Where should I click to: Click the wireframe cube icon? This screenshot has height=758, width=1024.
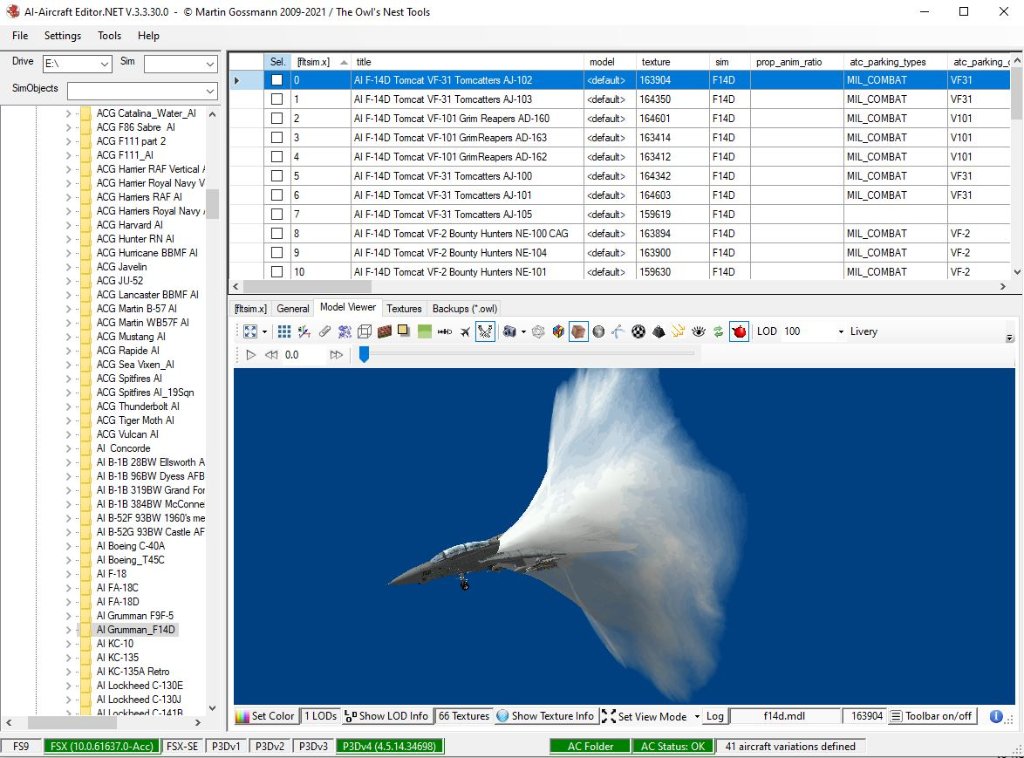click(365, 332)
